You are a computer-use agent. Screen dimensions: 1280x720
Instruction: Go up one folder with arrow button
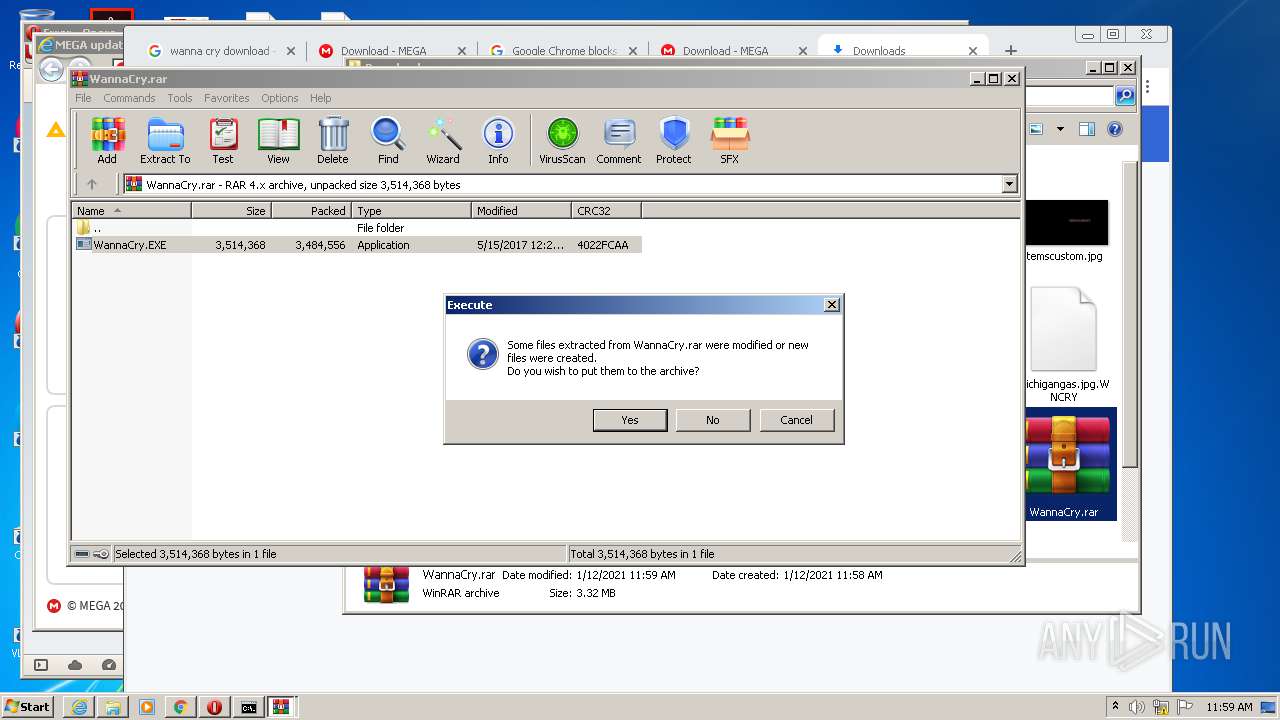[92, 184]
